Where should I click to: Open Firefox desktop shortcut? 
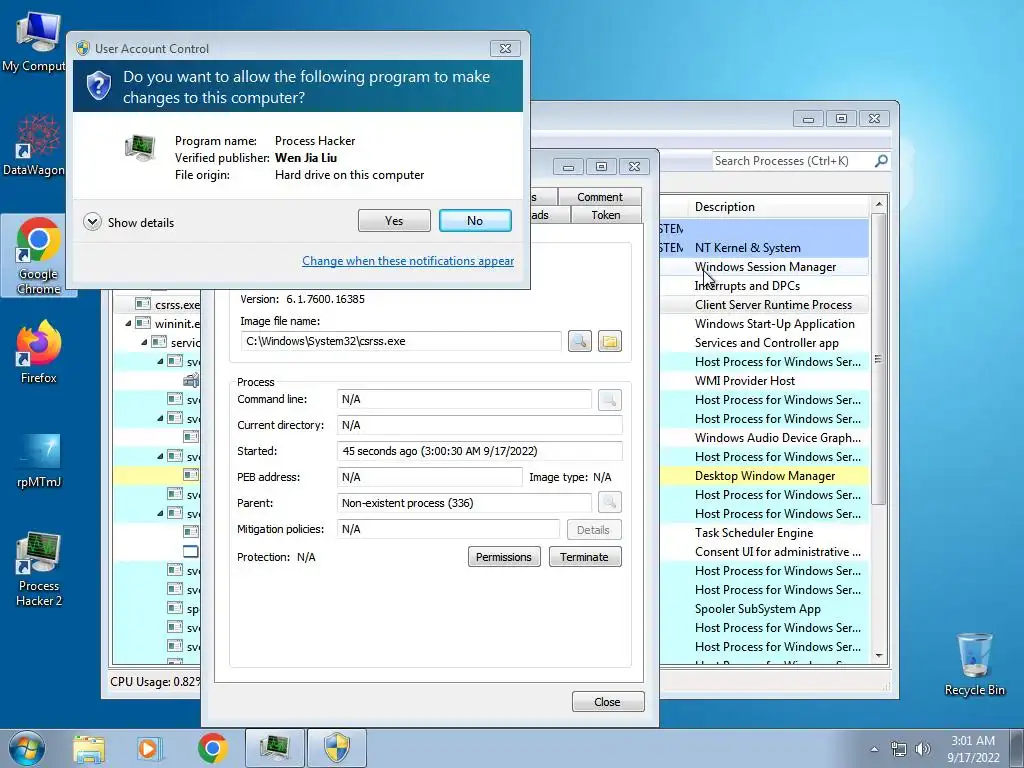pos(38,352)
